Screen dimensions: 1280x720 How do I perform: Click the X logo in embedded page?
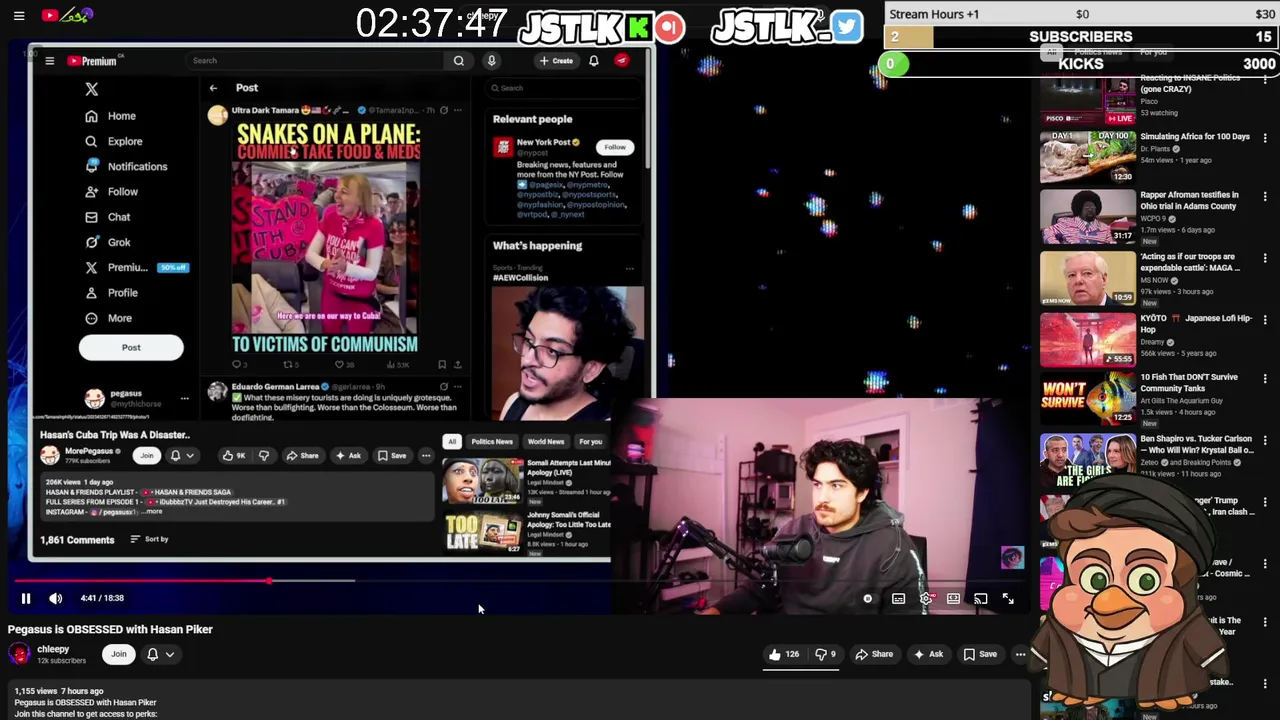point(92,89)
